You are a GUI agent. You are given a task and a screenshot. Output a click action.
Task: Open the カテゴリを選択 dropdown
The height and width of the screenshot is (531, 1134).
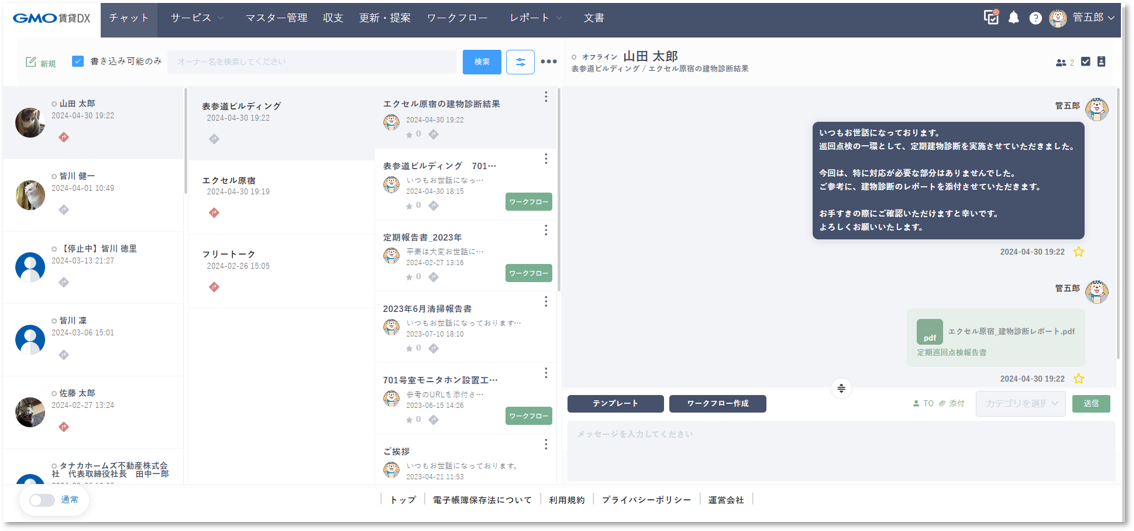tap(1020, 404)
